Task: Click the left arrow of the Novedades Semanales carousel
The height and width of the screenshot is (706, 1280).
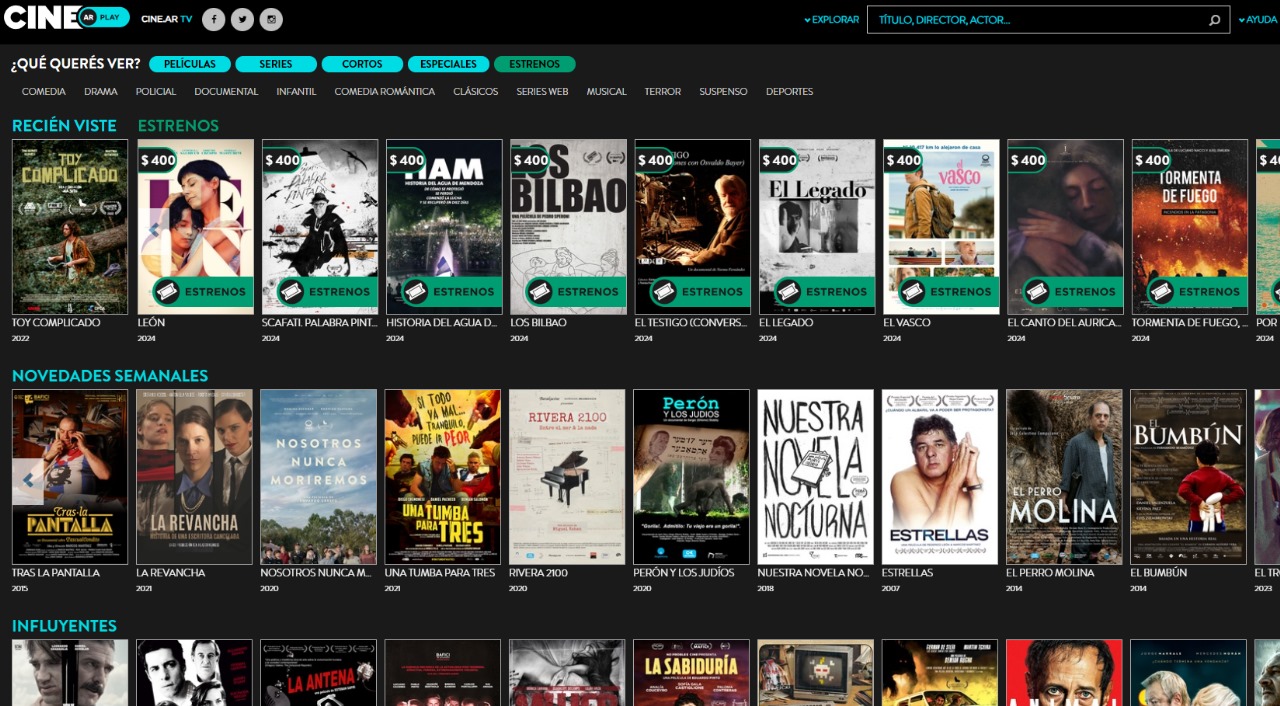Action: (x=27, y=481)
